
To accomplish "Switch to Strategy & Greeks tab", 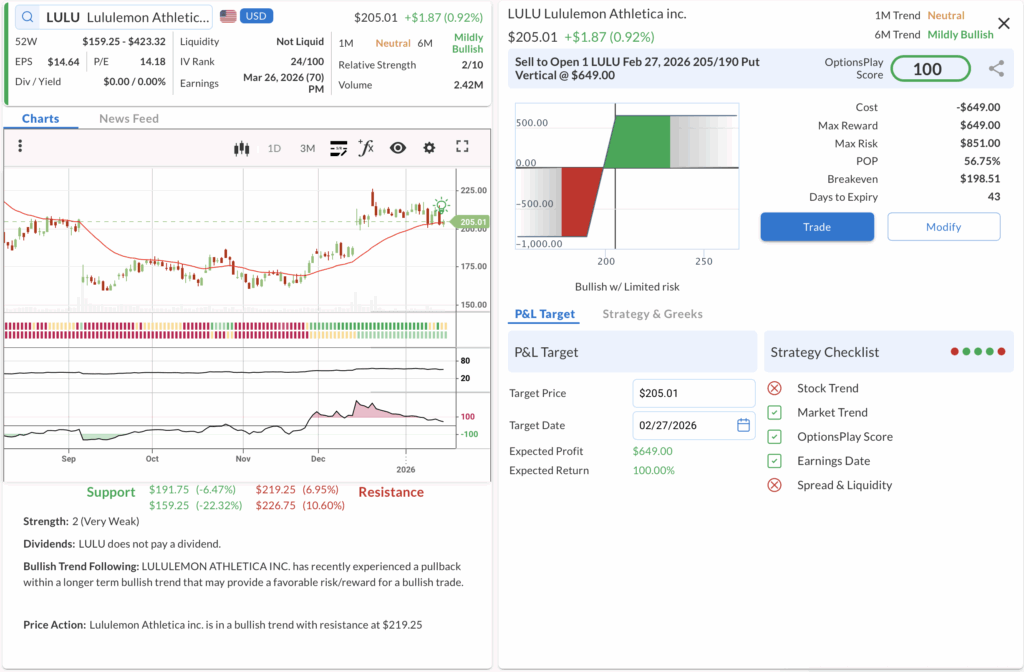I will pos(652,314).
